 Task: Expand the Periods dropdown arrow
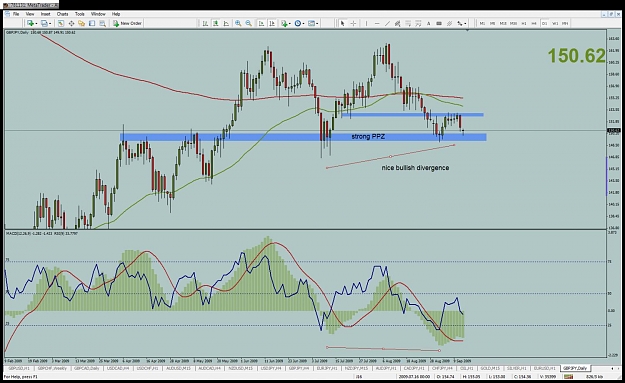pyautogui.click(x=303, y=24)
